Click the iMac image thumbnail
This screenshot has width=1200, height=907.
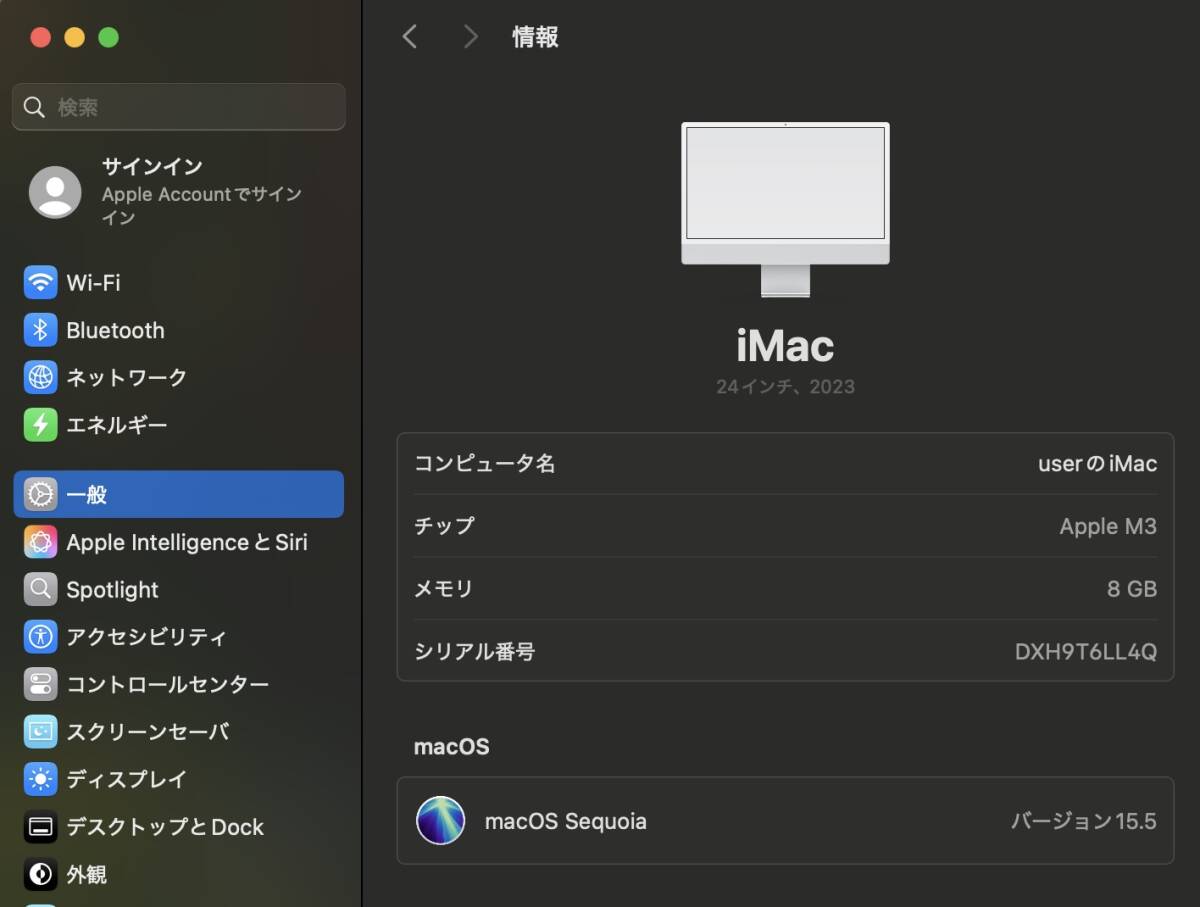(x=785, y=209)
